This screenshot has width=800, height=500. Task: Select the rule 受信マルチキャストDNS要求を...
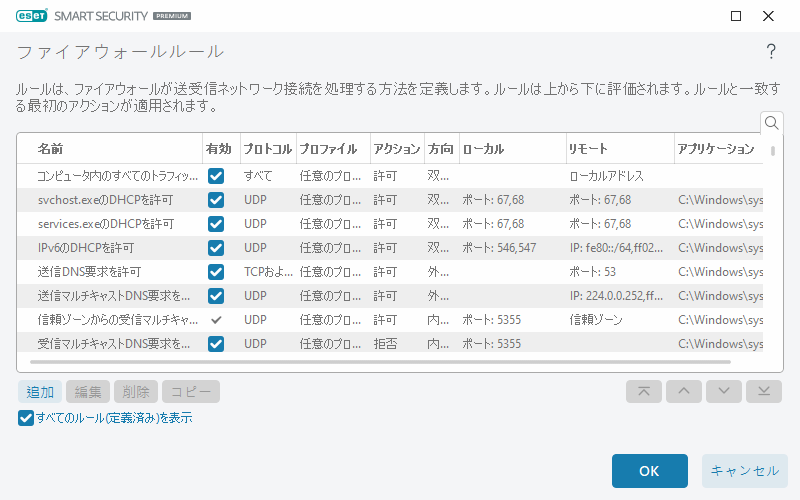pyautogui.click(x=390, y=343)
